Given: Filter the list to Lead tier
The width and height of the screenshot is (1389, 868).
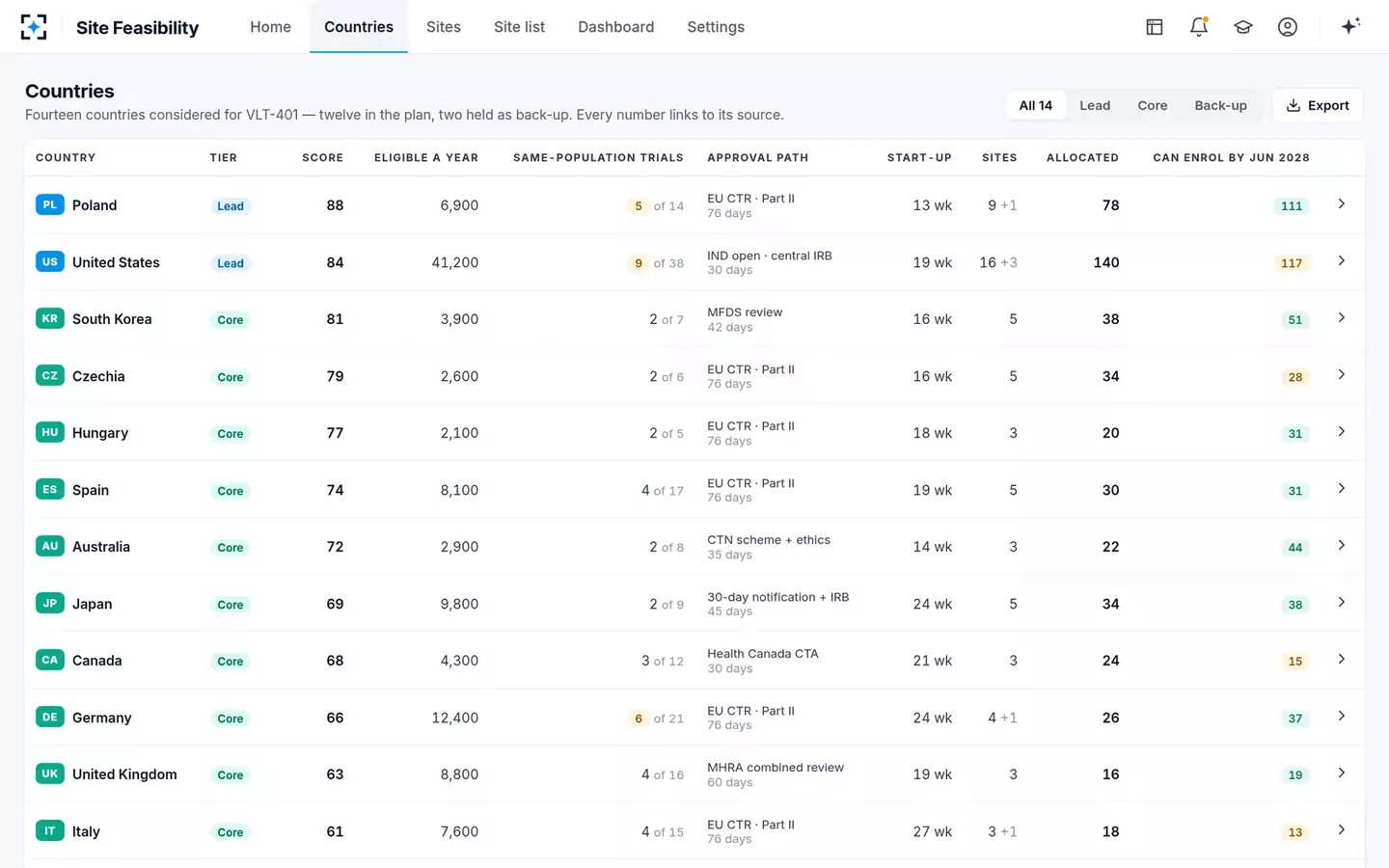Looking at the screenshot, I should pyautogui.click(x=1095, y=105).
